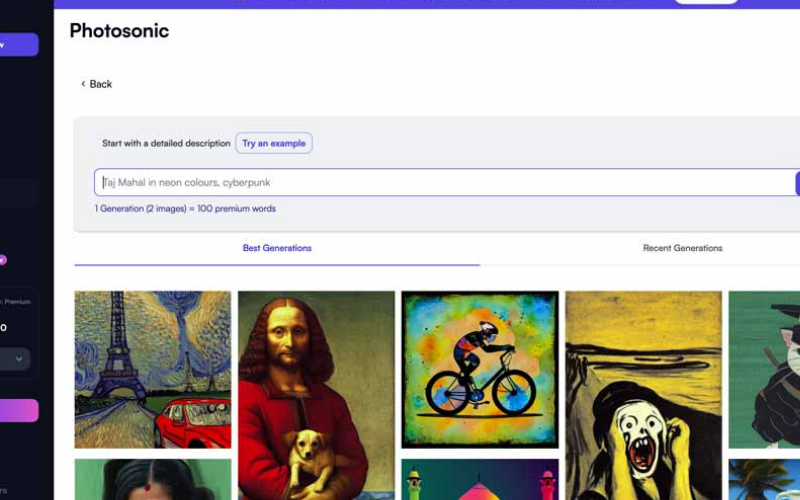The image size is (800, 500).
Task: Click the white button in top banner
Action: coord(706,2)
